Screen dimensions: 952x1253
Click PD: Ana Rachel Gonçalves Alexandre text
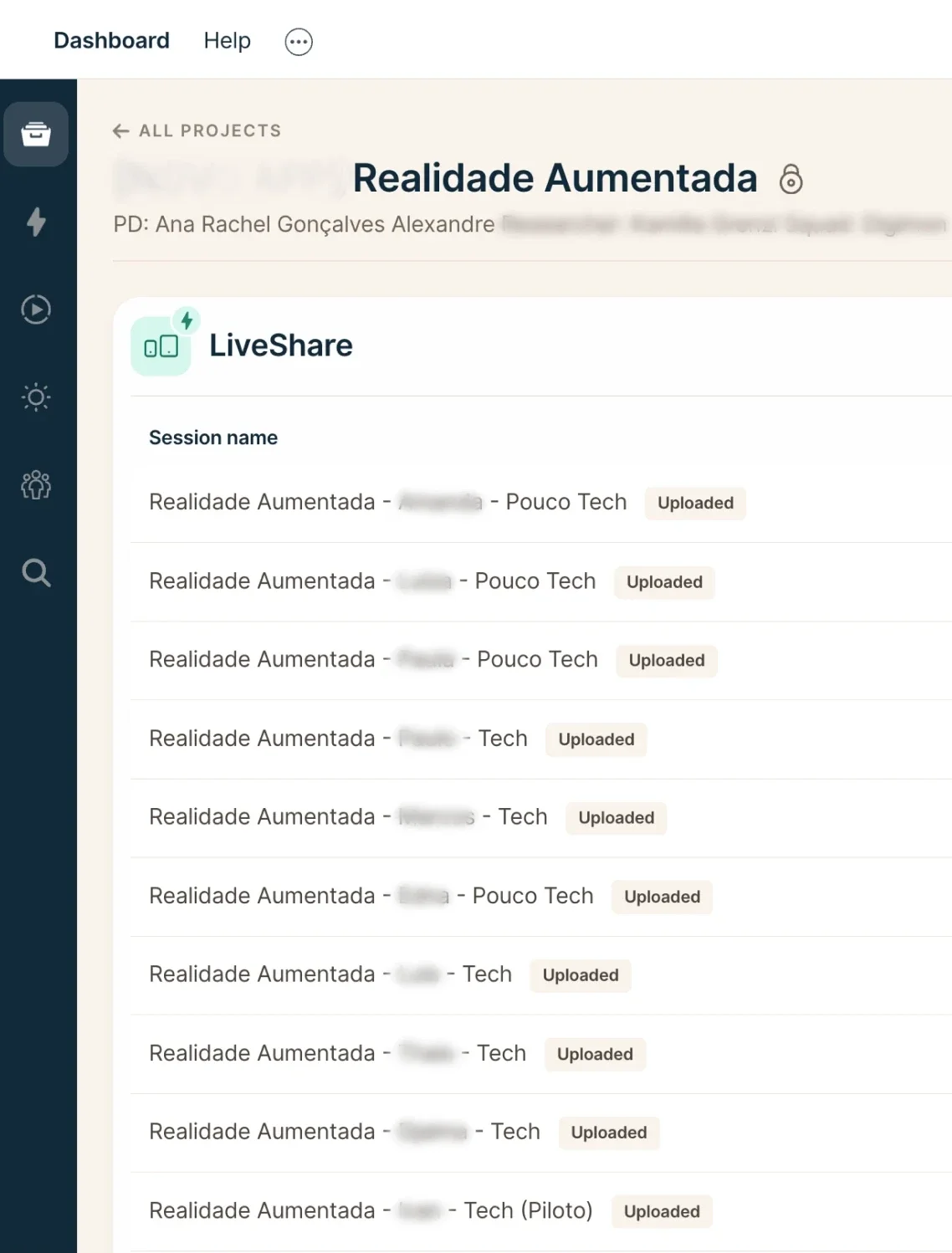click(x=305, y=225)
